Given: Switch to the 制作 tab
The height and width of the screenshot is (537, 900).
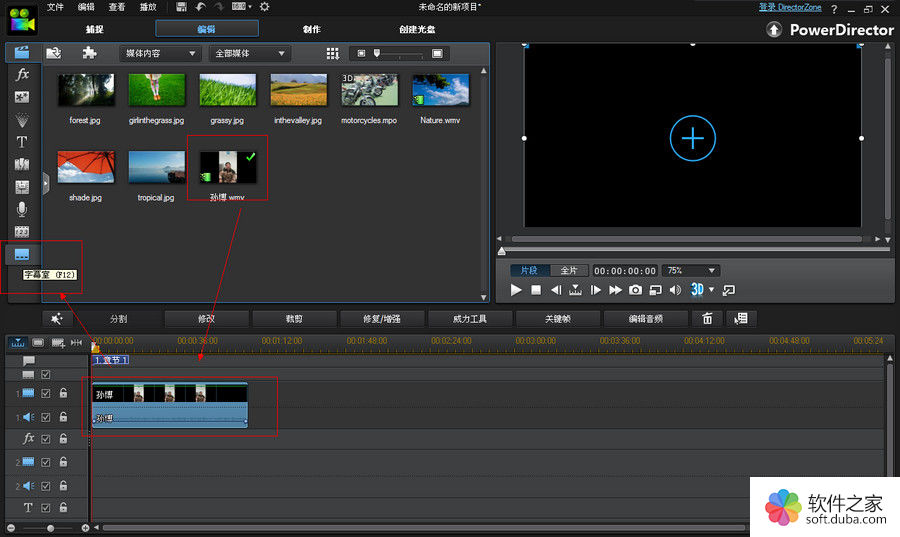Looking at the screenshot, I should [312, 29].
